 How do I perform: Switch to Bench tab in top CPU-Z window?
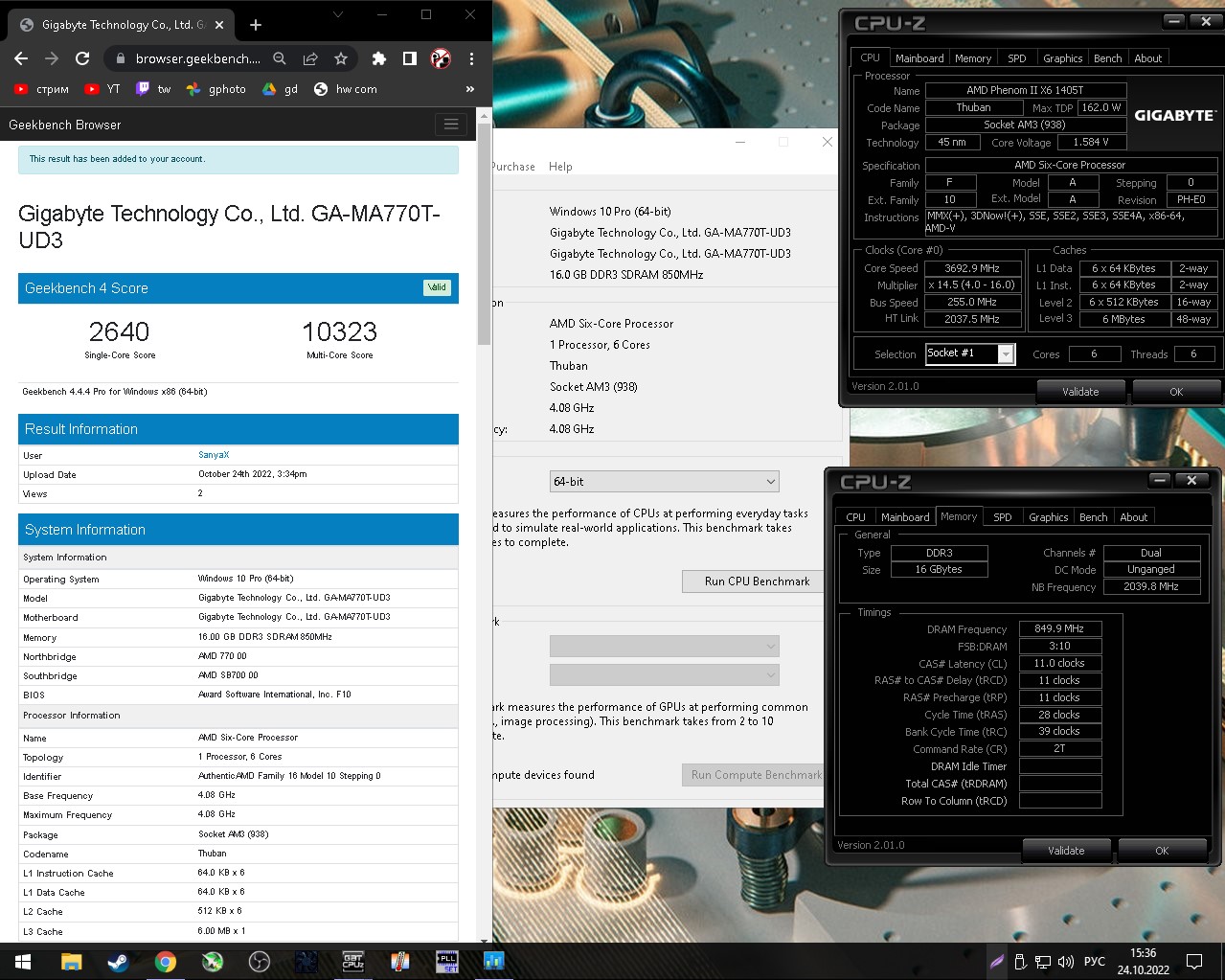point(1108,58)
